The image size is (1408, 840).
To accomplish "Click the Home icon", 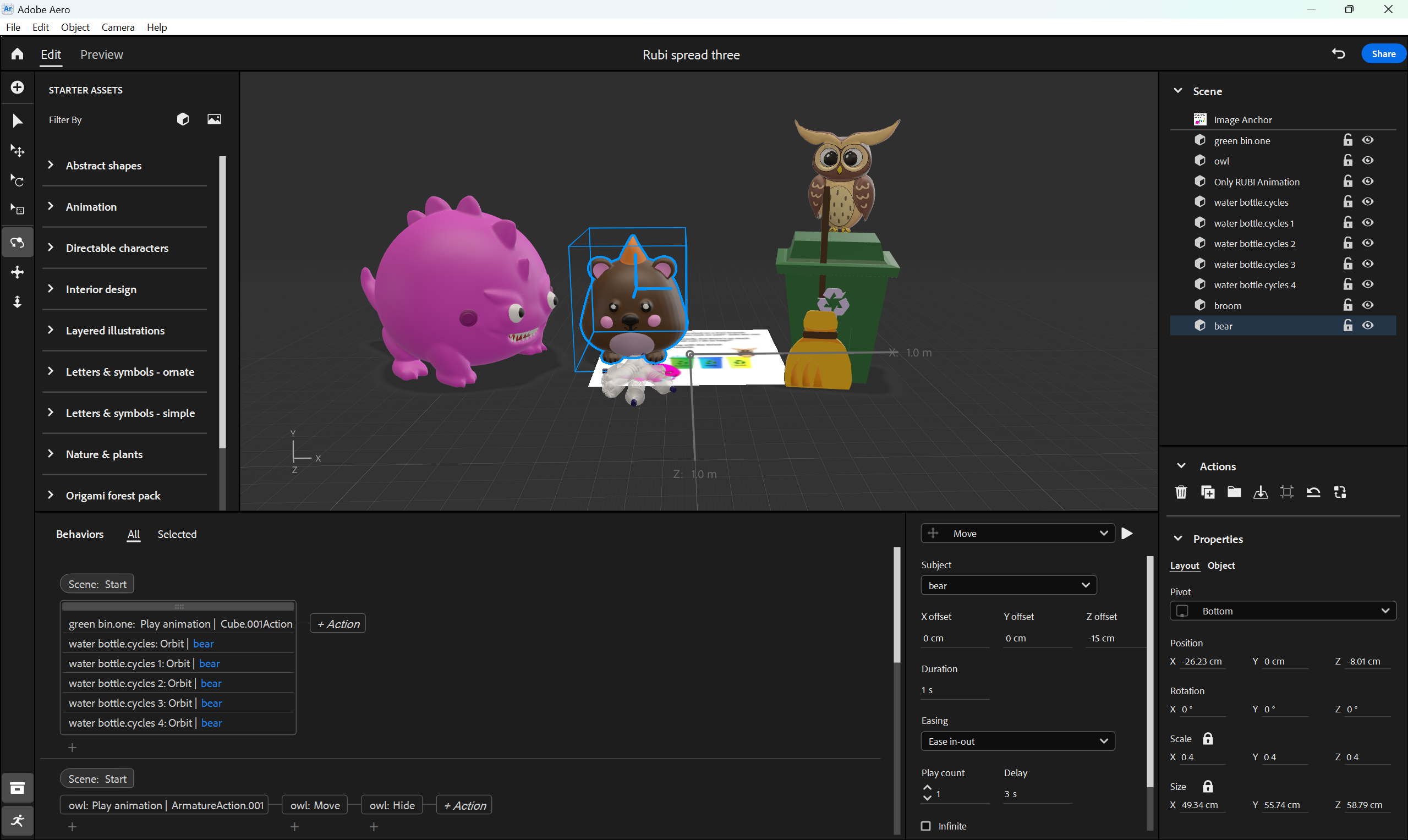I will (17, 54).
